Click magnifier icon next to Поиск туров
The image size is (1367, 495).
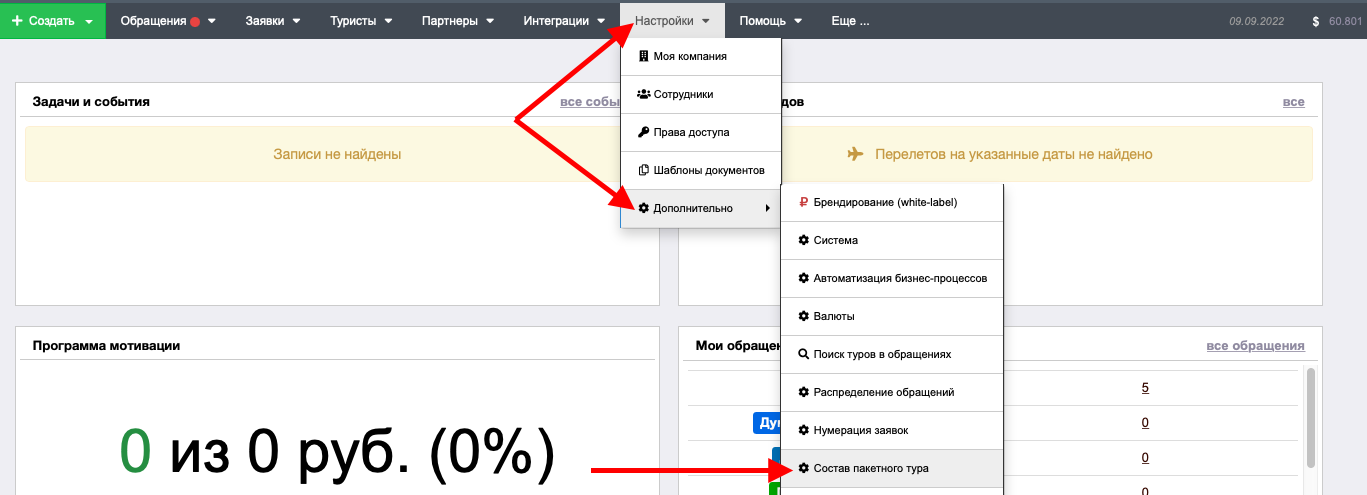coord(803,354)
